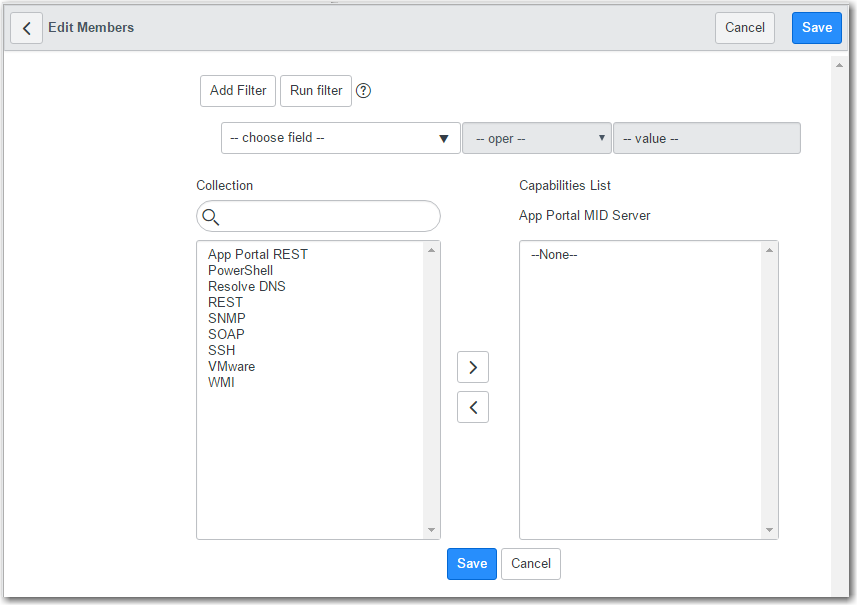Select App Portal REST in Collection

(x=257, y=254)
